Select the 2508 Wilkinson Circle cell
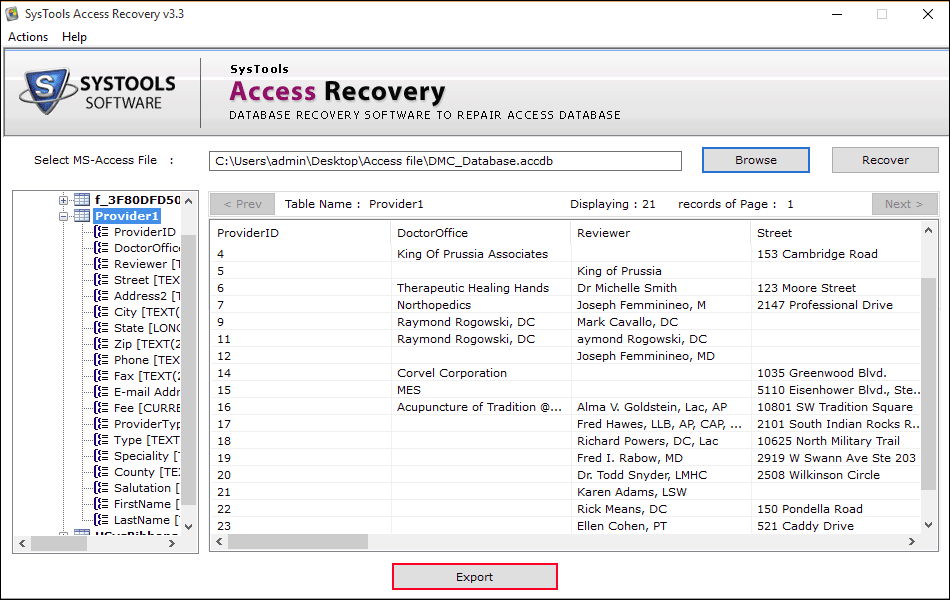The width and height of the screenshot is (950, 600). 836,475
